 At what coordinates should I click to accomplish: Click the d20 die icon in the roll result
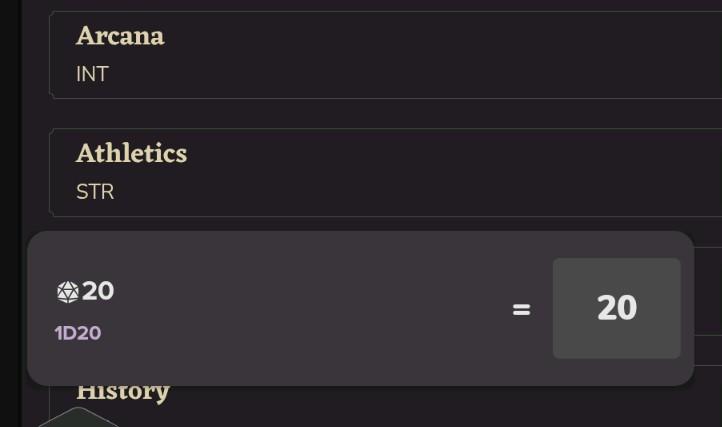click(x=68, y=292)
